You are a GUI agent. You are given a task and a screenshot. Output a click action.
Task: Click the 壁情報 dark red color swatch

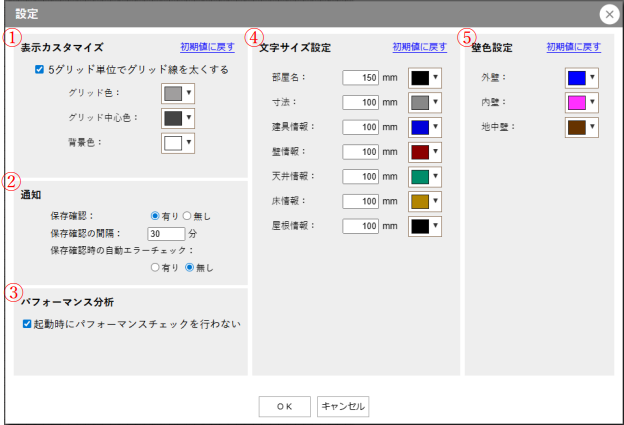point(420,152)
